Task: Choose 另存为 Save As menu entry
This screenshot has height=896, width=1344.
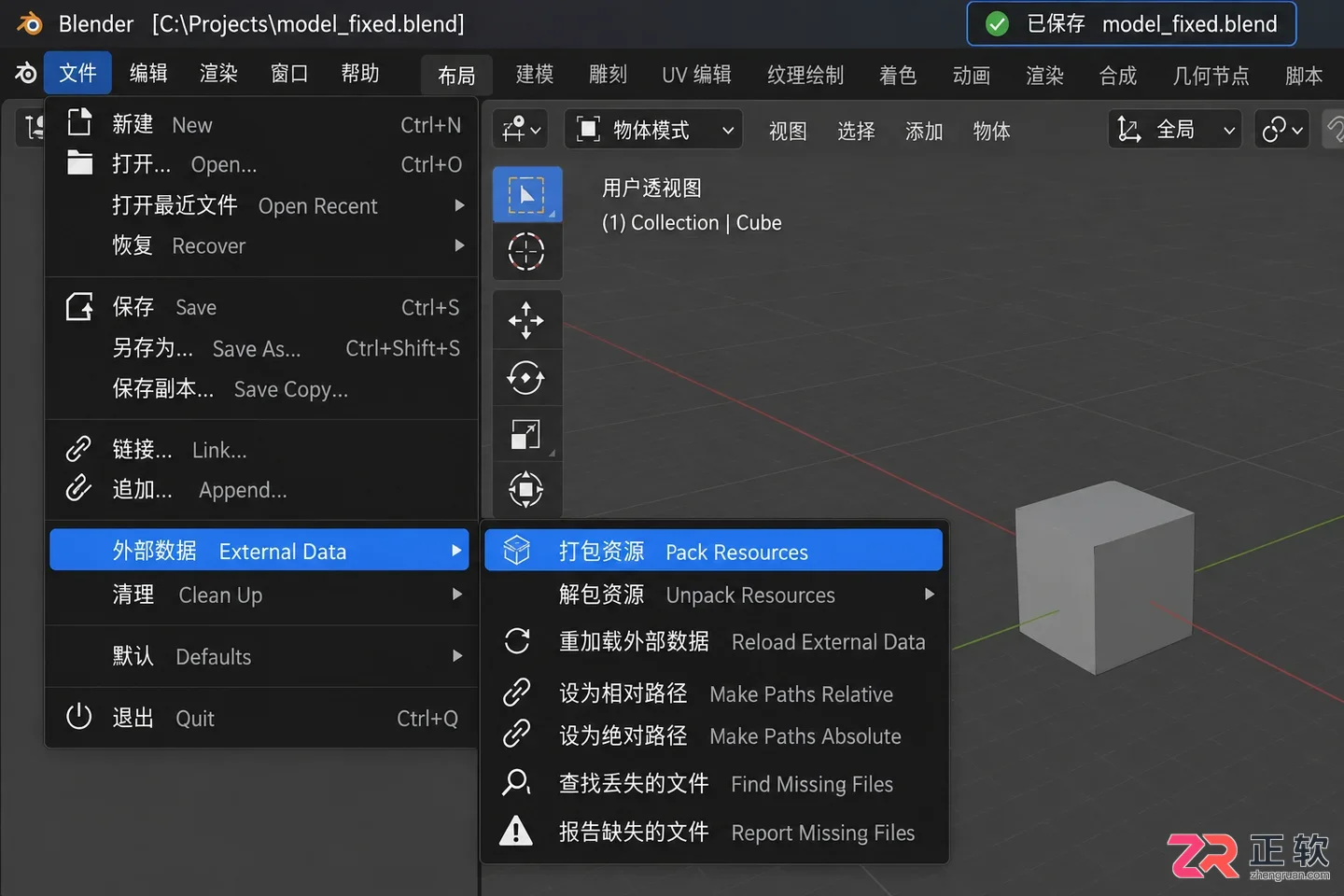Action: click(x=262, y=348)
